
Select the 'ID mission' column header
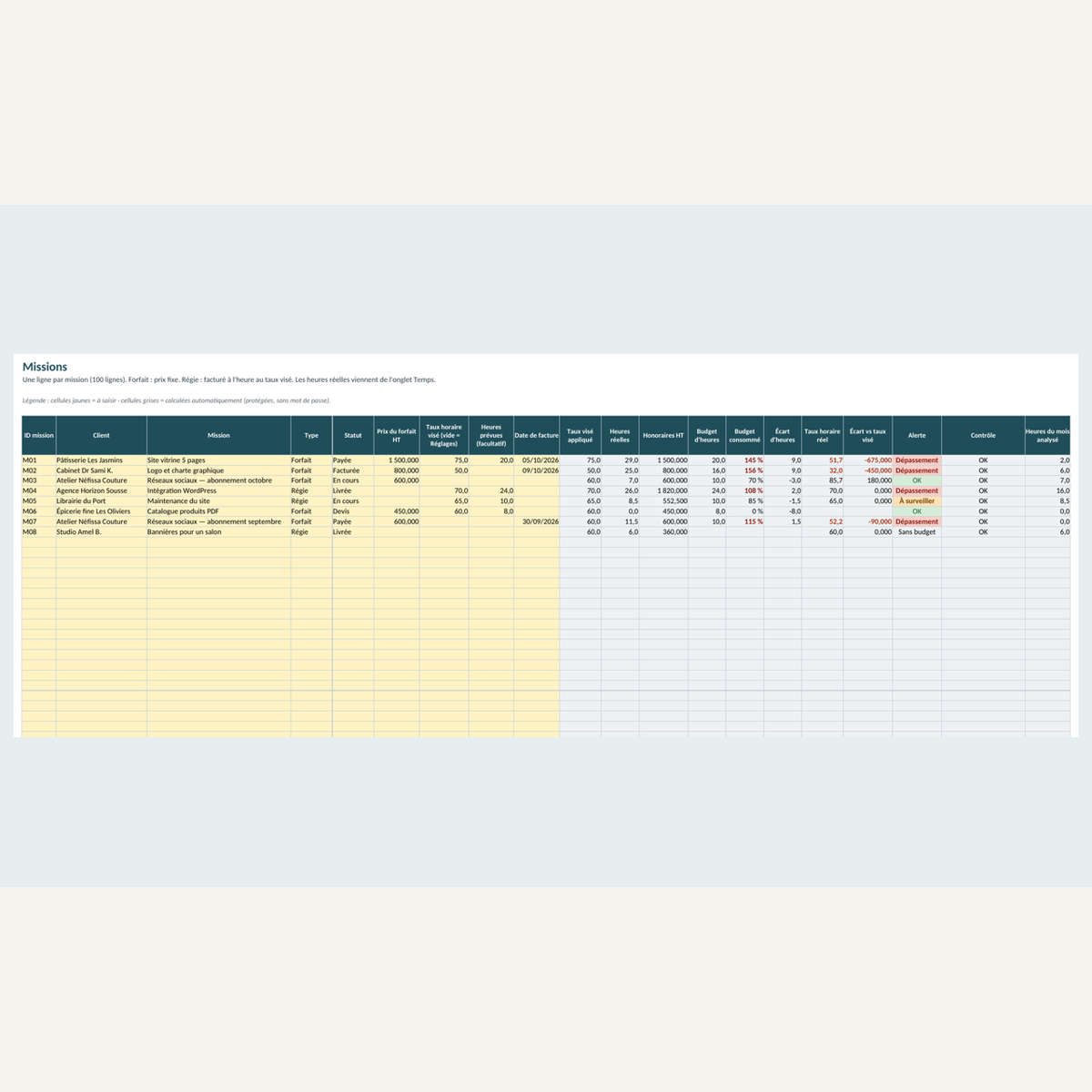coord(39,435)
